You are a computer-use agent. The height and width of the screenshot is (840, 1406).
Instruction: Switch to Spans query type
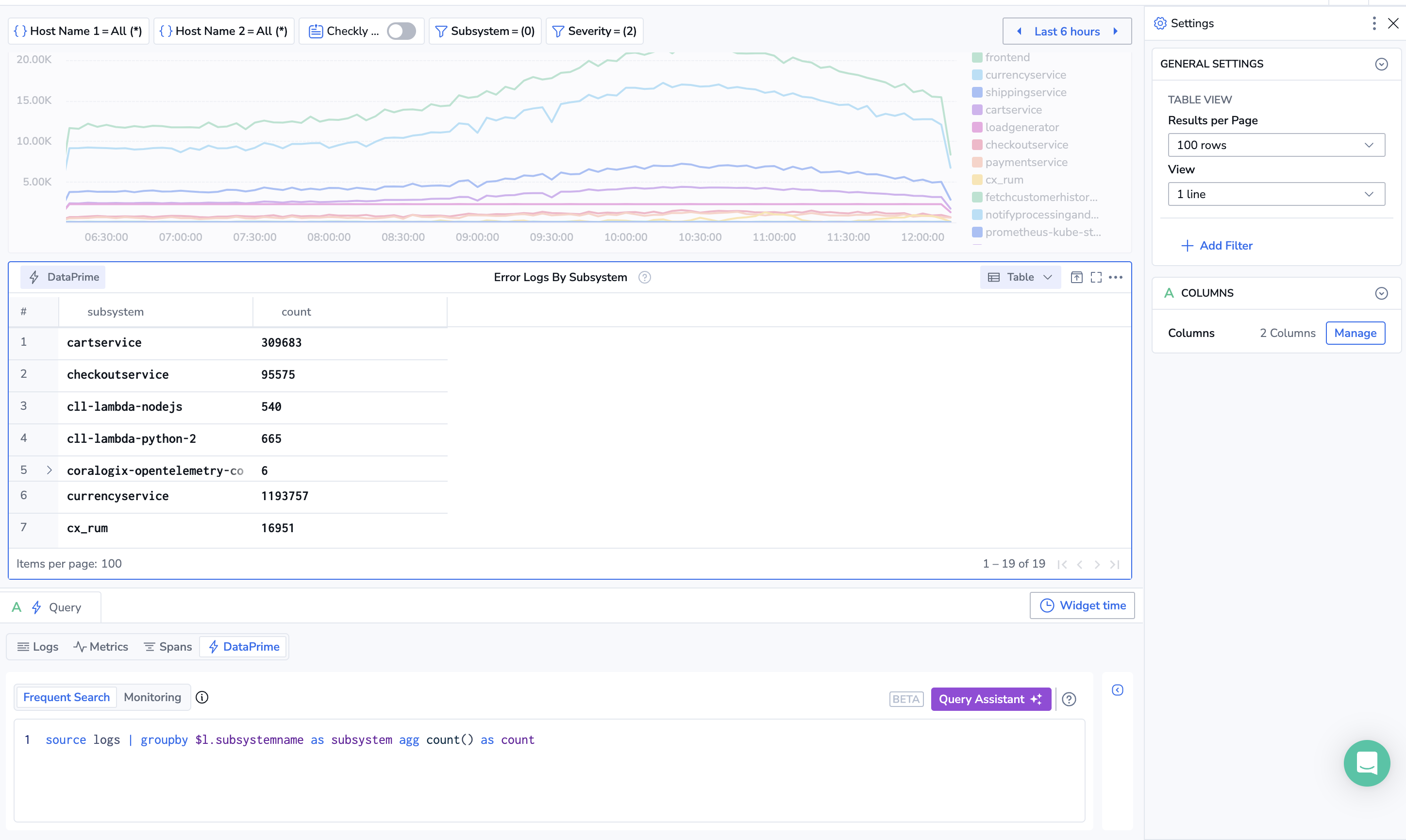point(167,646)
